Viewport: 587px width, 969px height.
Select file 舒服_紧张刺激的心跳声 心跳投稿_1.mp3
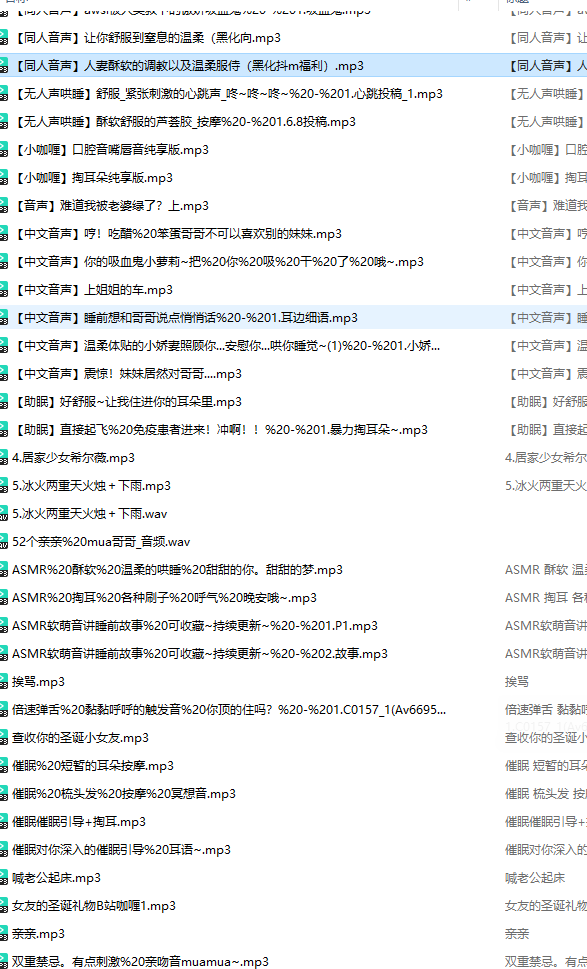tap(227, 94)
